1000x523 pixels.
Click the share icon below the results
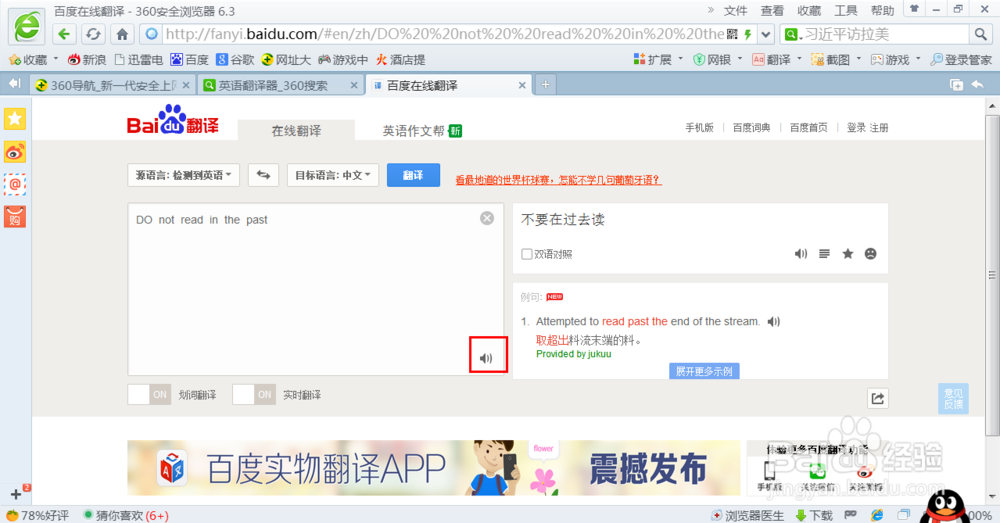(x=878, y=399)
